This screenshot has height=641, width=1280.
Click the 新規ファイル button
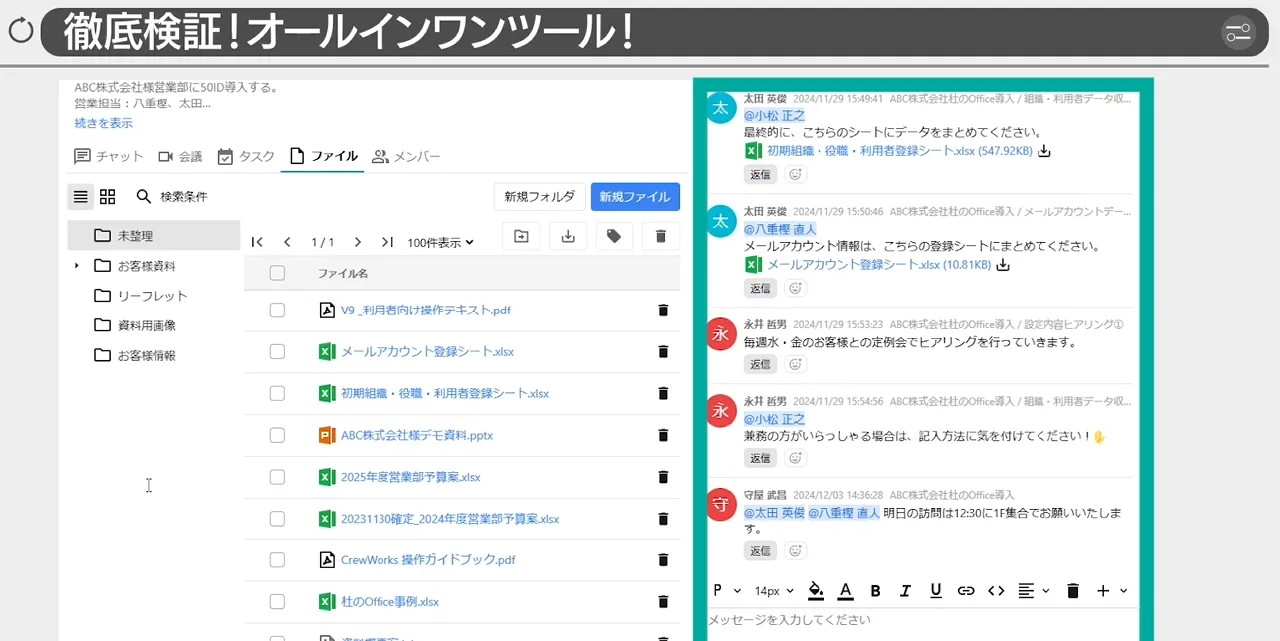pyautogui.click(x=635, y=196)
